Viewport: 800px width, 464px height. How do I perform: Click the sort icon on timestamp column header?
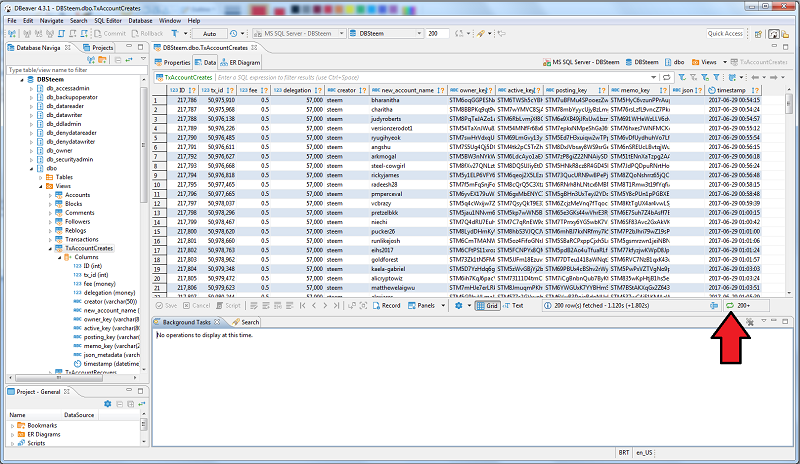pyautogui.click(x=756, y=90)
